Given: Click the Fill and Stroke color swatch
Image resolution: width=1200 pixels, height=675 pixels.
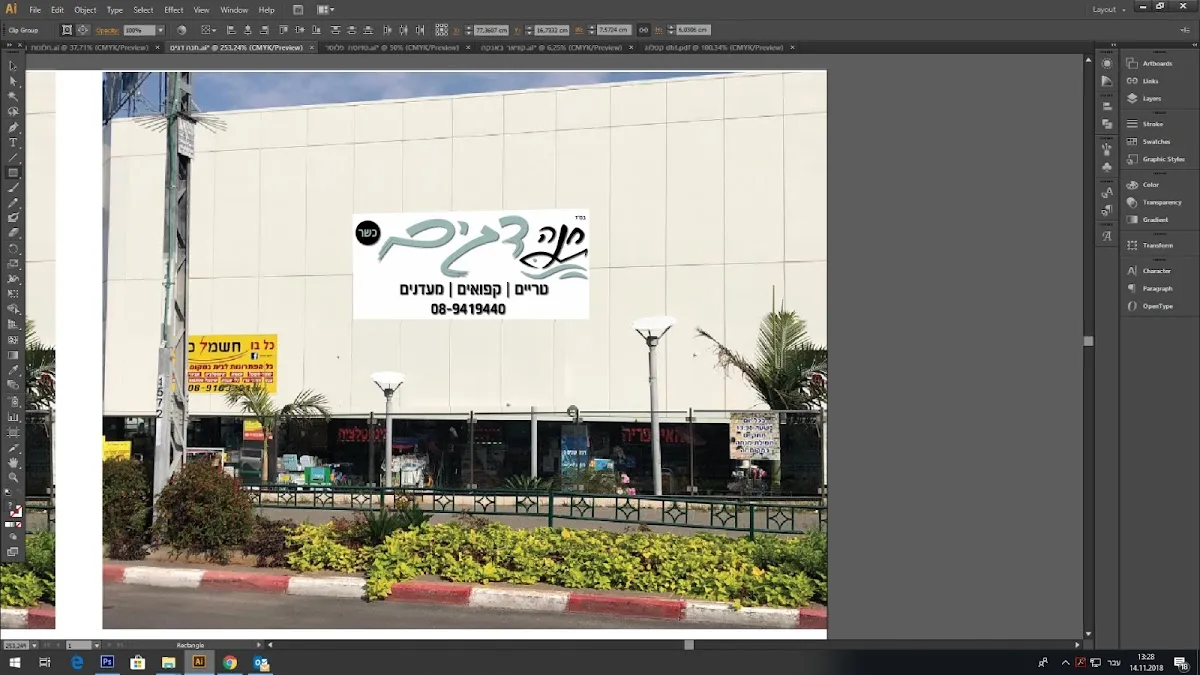Looking at the screenshot, I should click(x=14, y=510).
